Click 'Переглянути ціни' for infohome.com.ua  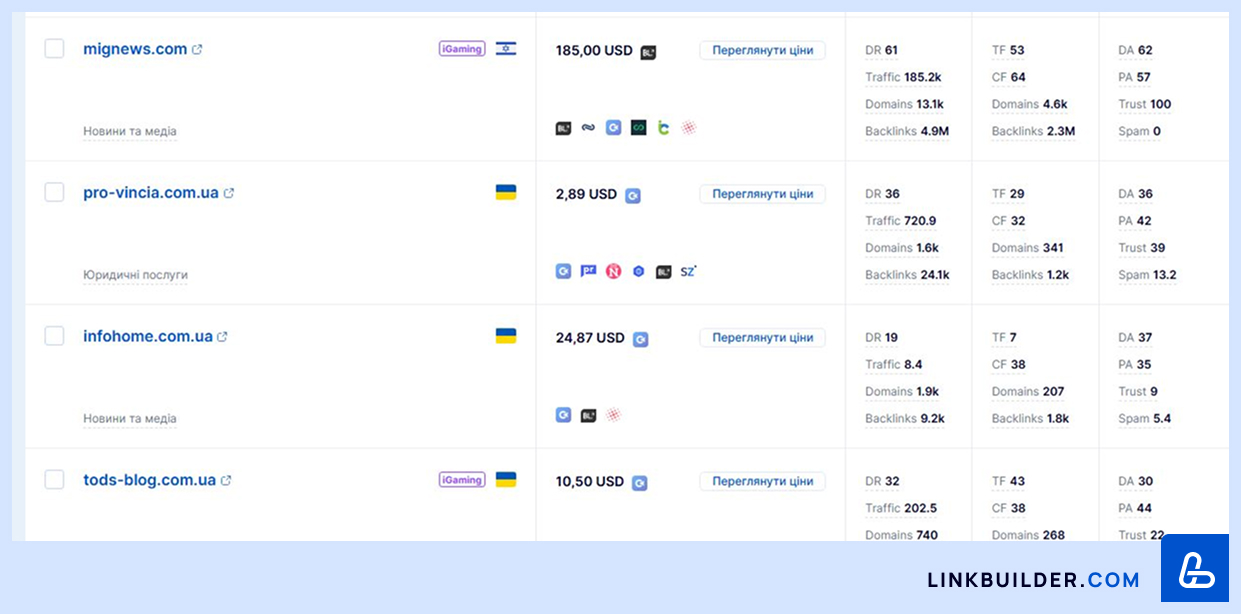[x=762, y=338]
